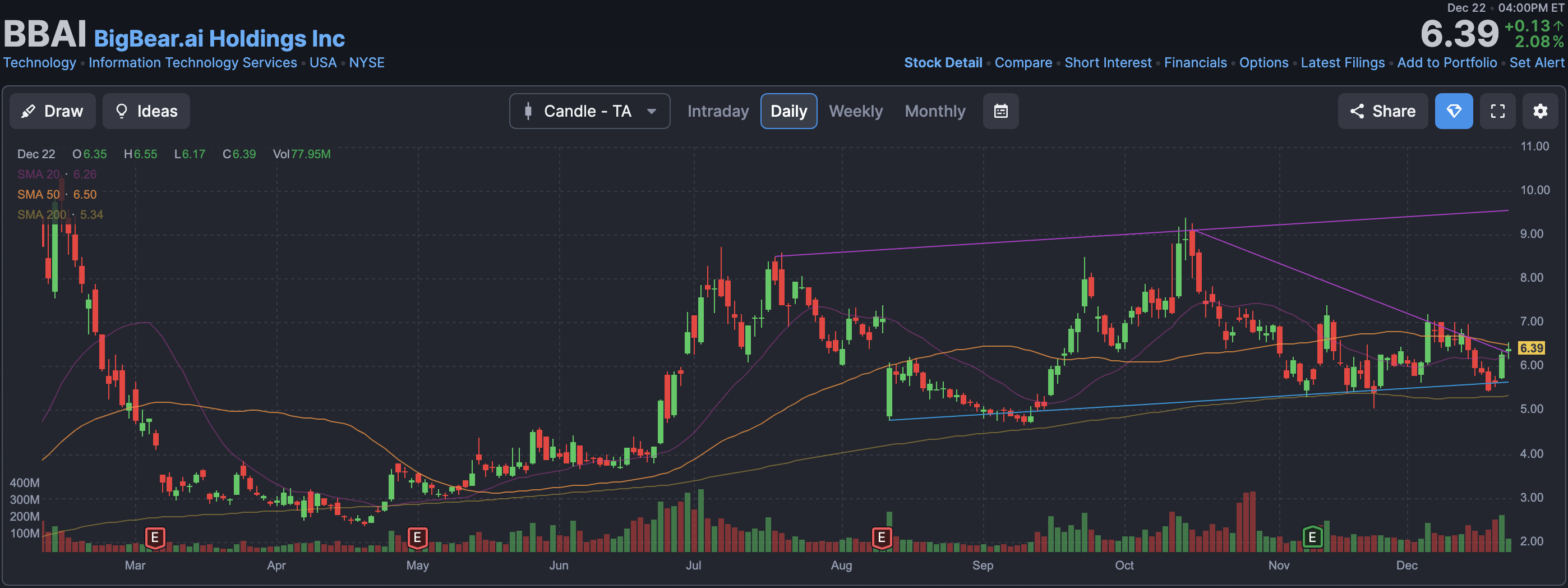Open the Technology sector link

tap(40, 63)
